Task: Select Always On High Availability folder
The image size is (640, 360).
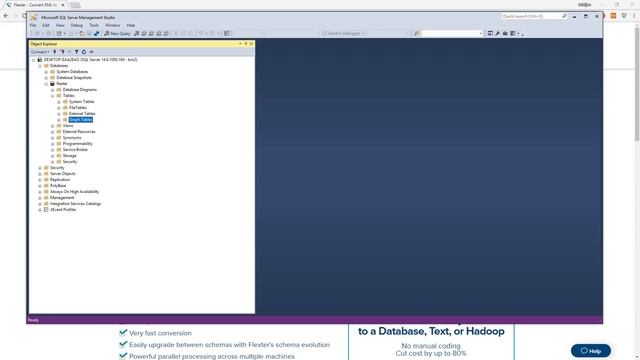Action: 74,191
